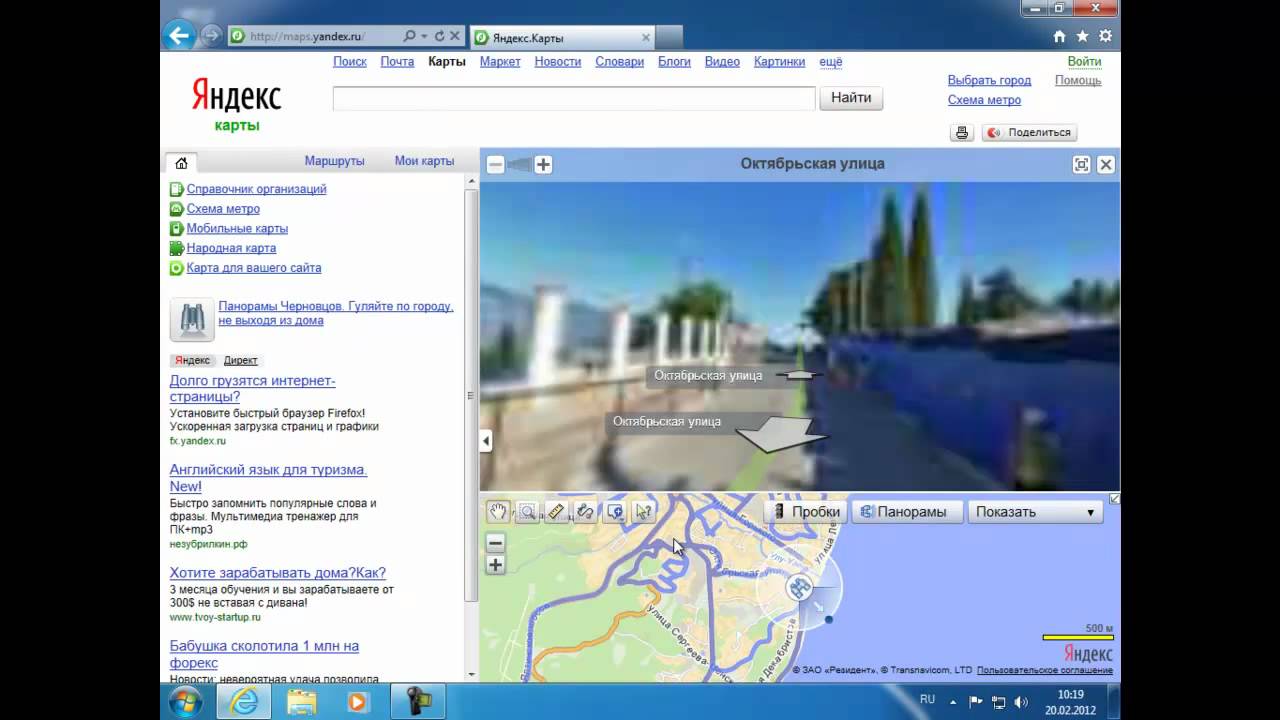The image size is (1280, 720).
Task: Go back with browser back arrow
Action: click(x=179, y=36)
